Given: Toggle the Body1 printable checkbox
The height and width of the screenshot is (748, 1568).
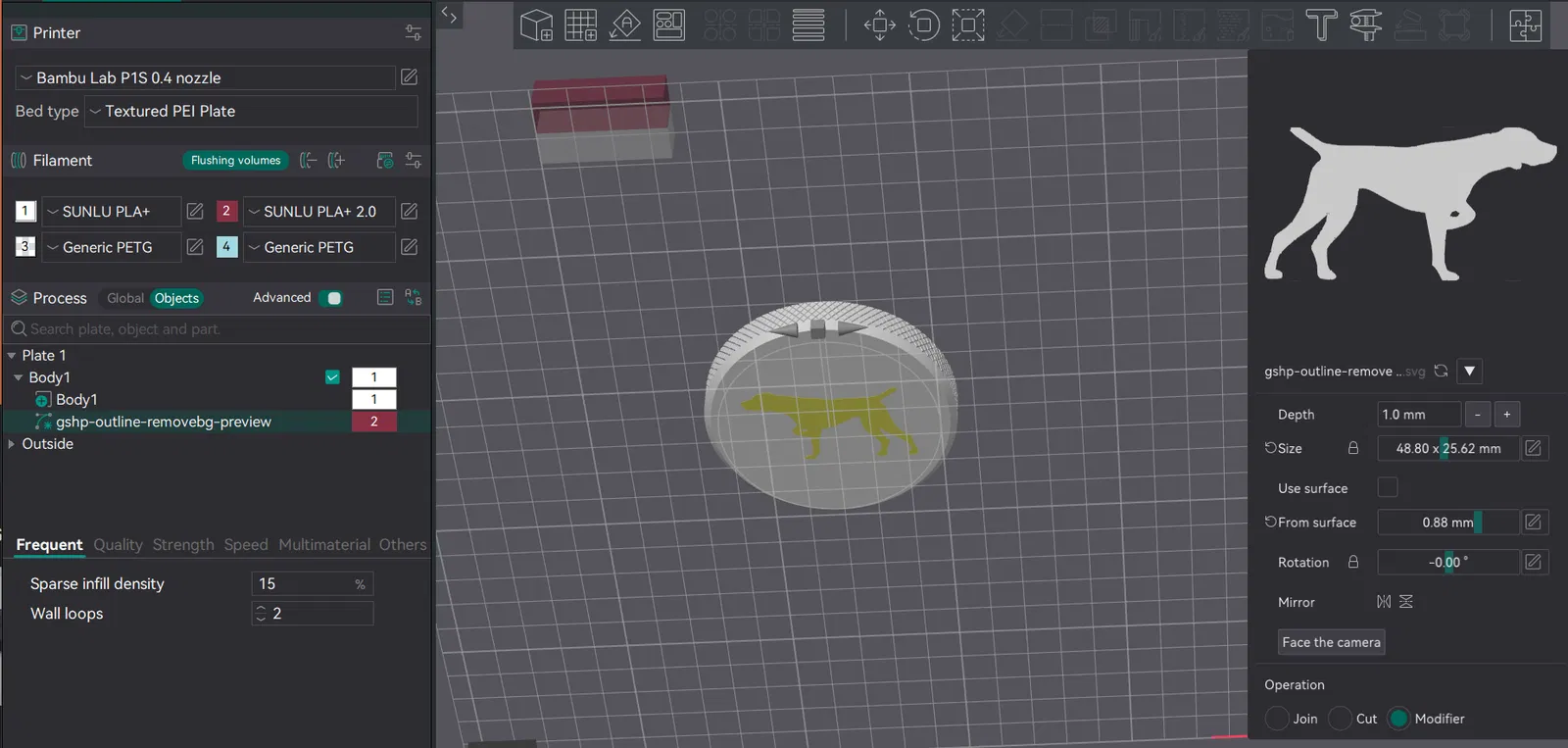Looking at the screenshot, I should (332, 377).
